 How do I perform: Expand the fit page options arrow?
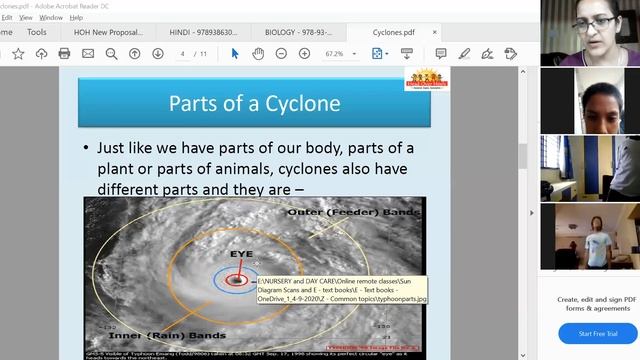tap(387, 54)
